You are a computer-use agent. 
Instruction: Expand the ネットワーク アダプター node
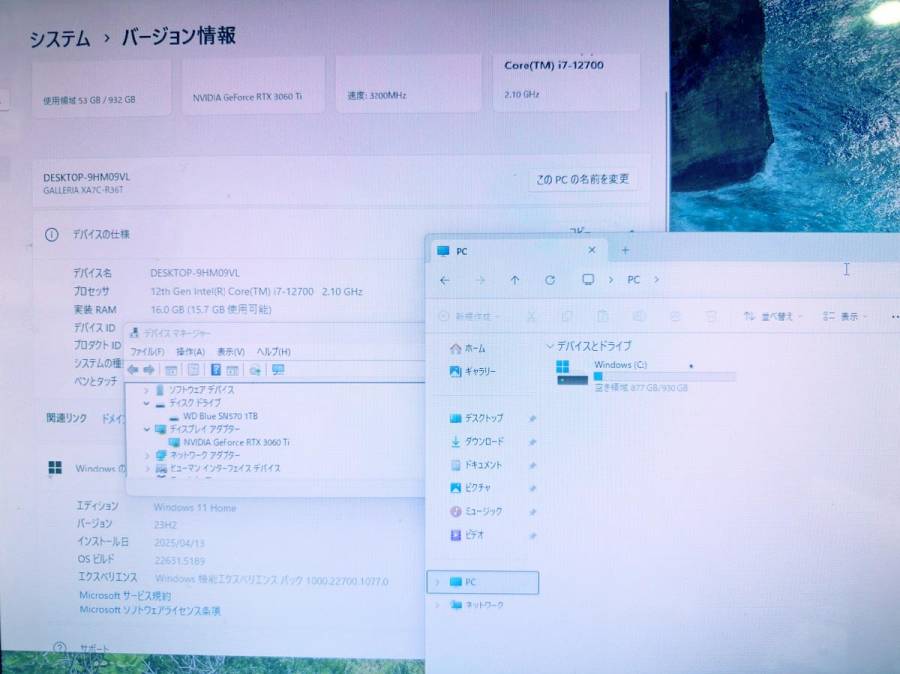147,455
